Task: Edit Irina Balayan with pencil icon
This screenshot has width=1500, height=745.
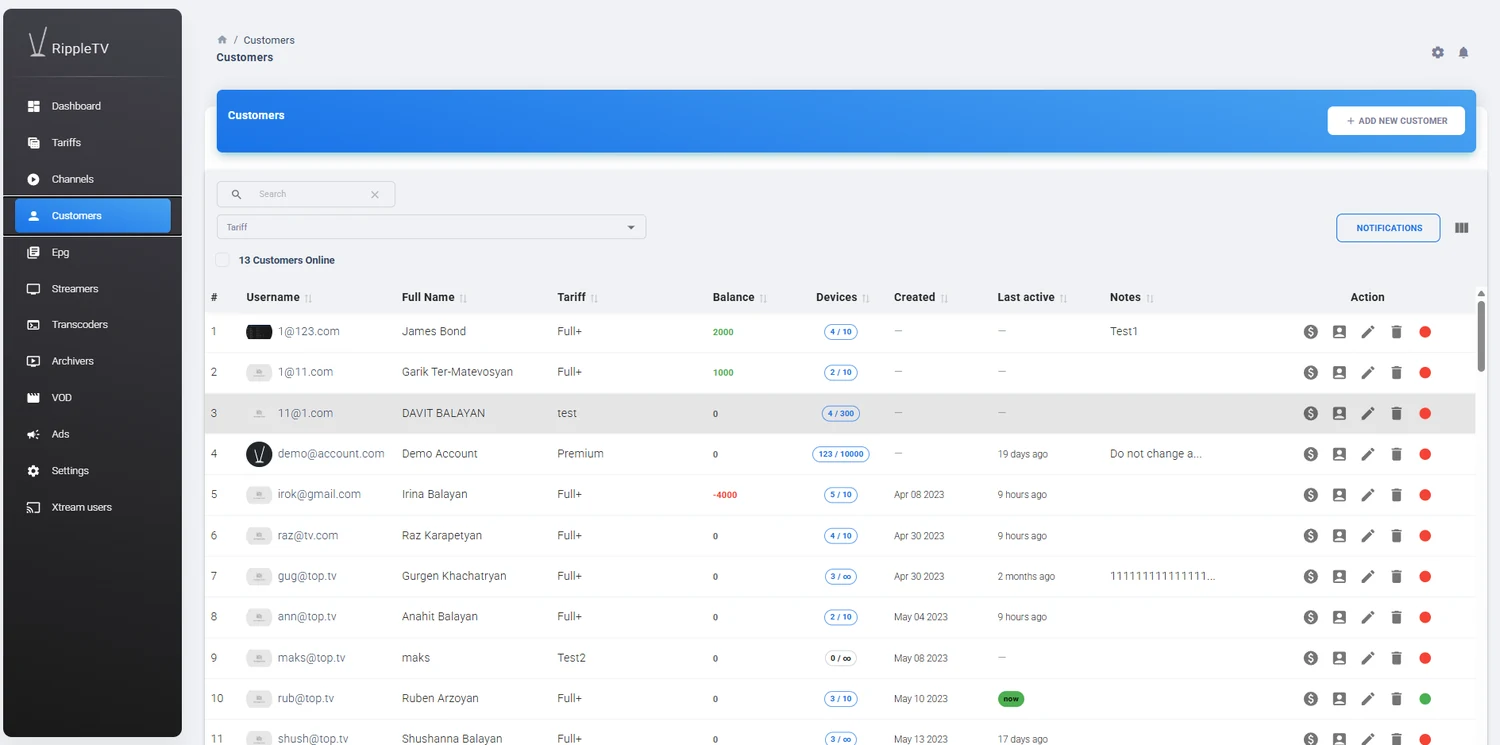Action: tap(1368, 495)
